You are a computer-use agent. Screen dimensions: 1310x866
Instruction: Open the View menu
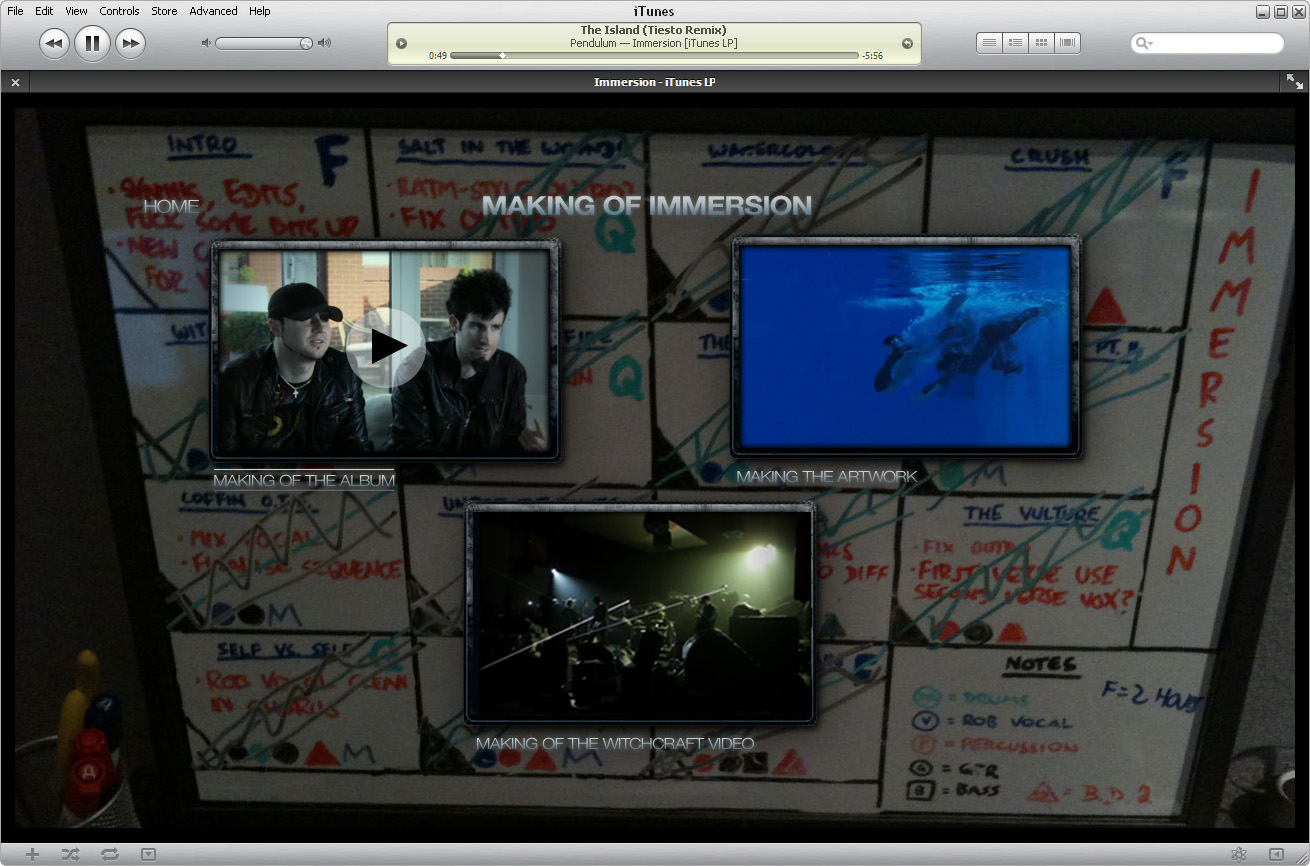coord(76,11)
